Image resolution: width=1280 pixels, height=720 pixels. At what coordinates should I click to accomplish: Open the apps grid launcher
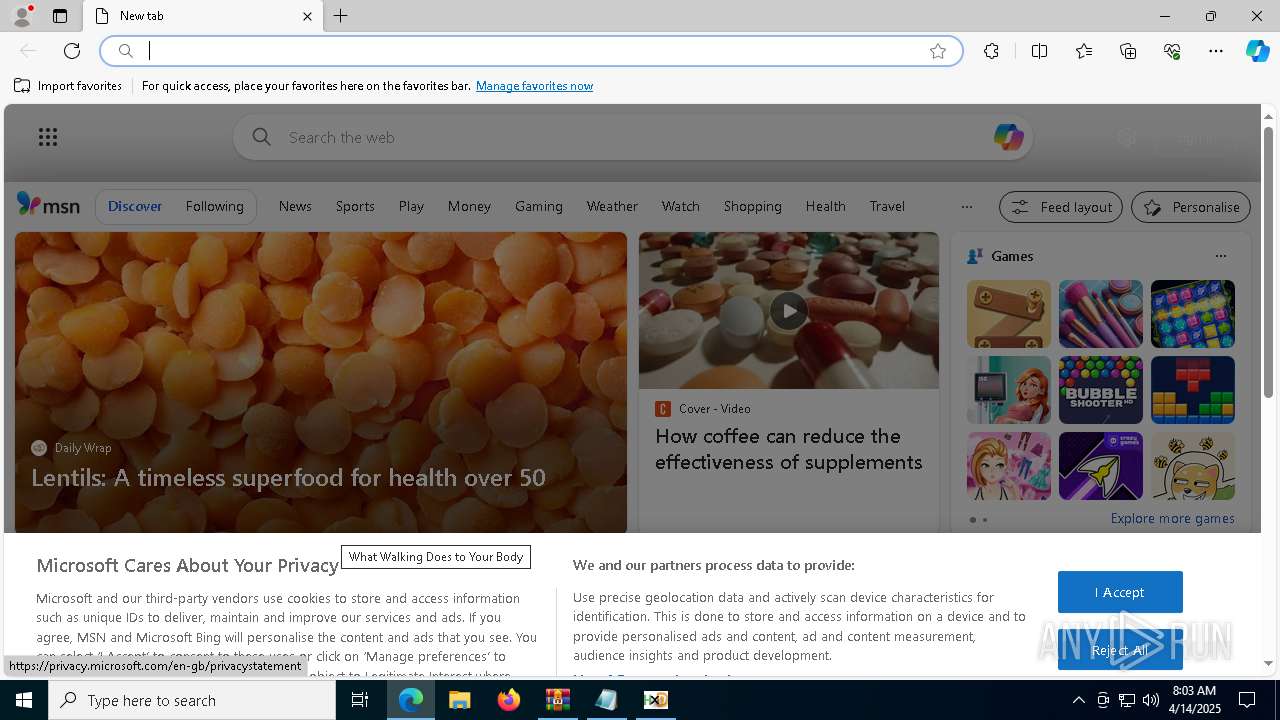point(48,137)
